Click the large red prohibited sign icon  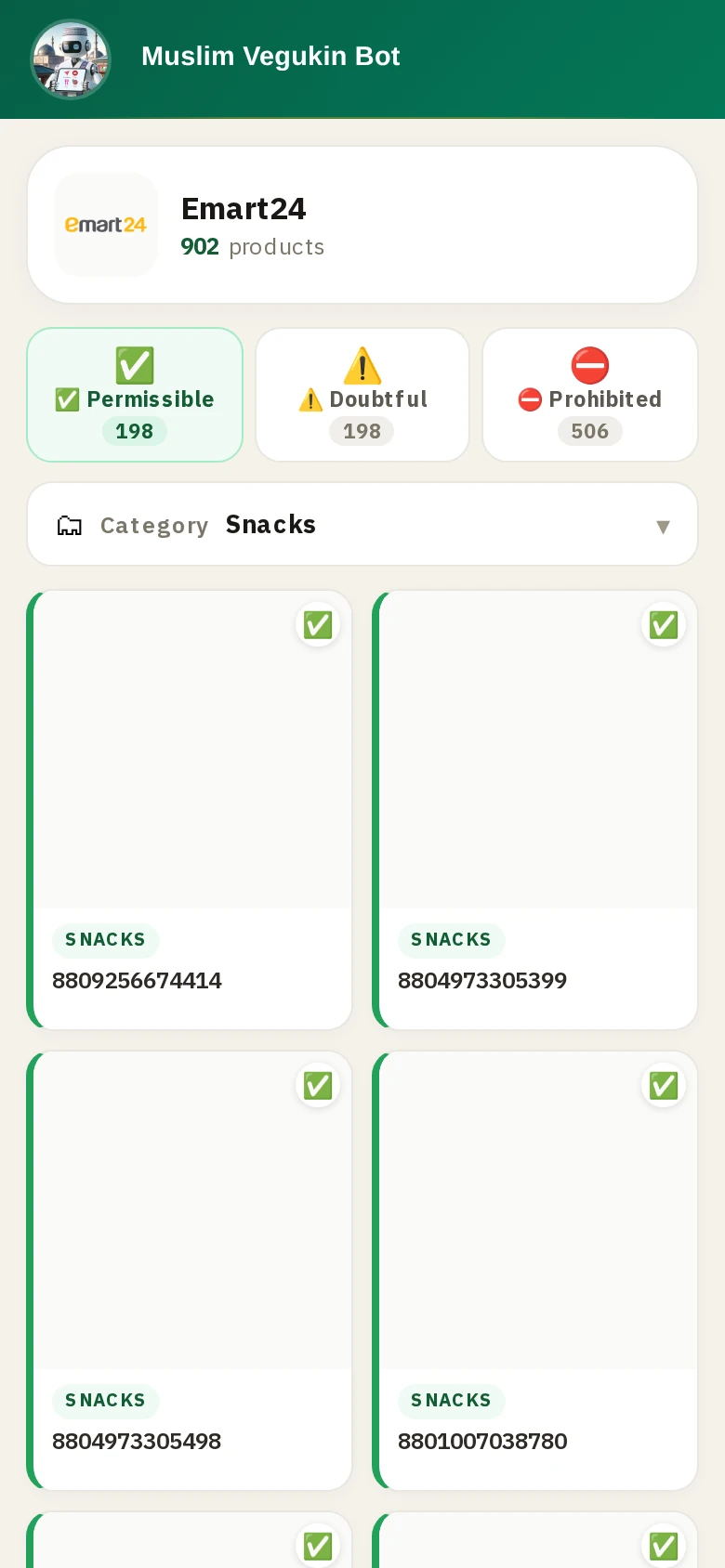590,365
